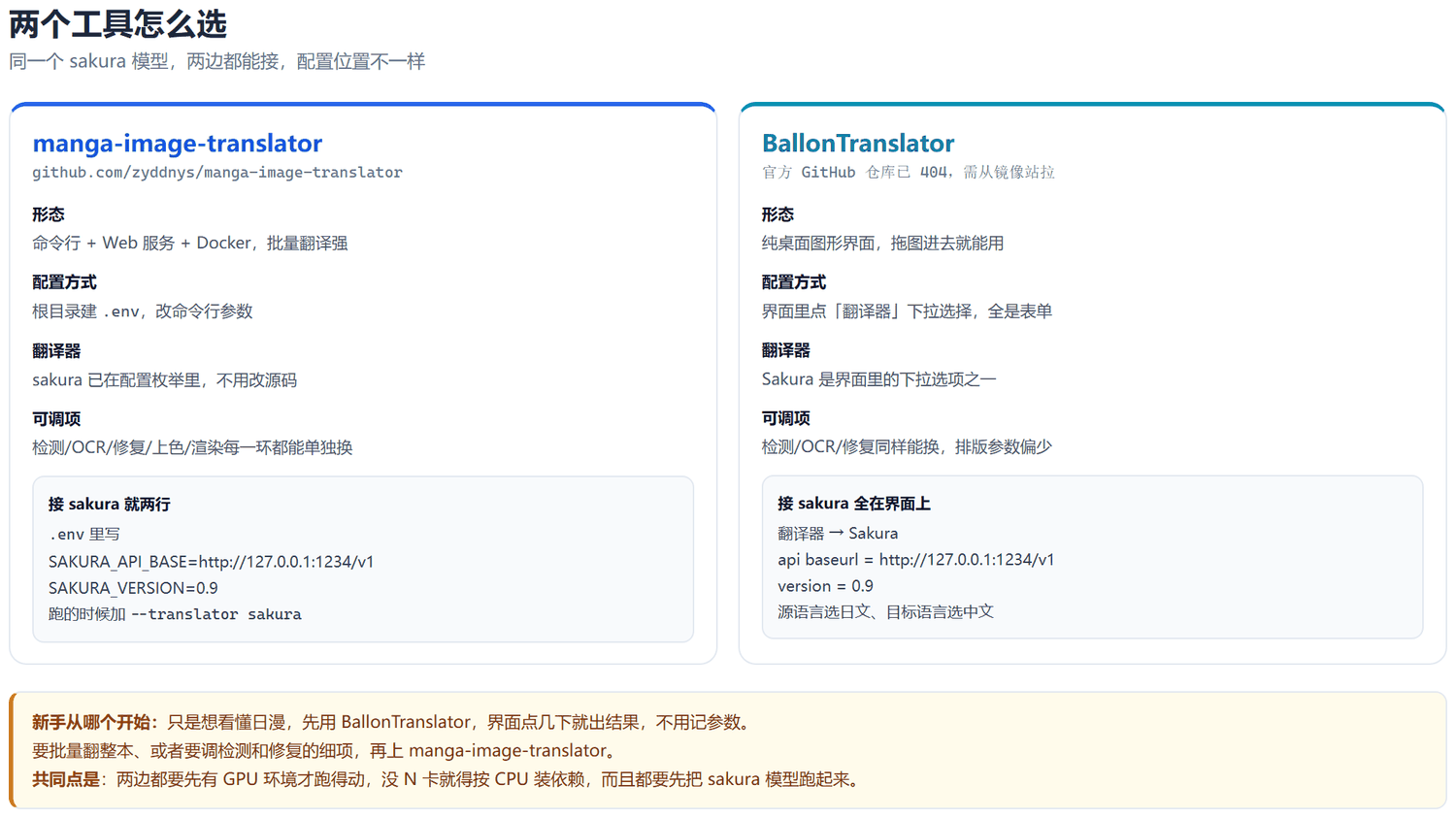Select the subtitle starting with 同一个 sakura 模型
Viewport: 1456px width, 818px height.
tap(217, 61)
